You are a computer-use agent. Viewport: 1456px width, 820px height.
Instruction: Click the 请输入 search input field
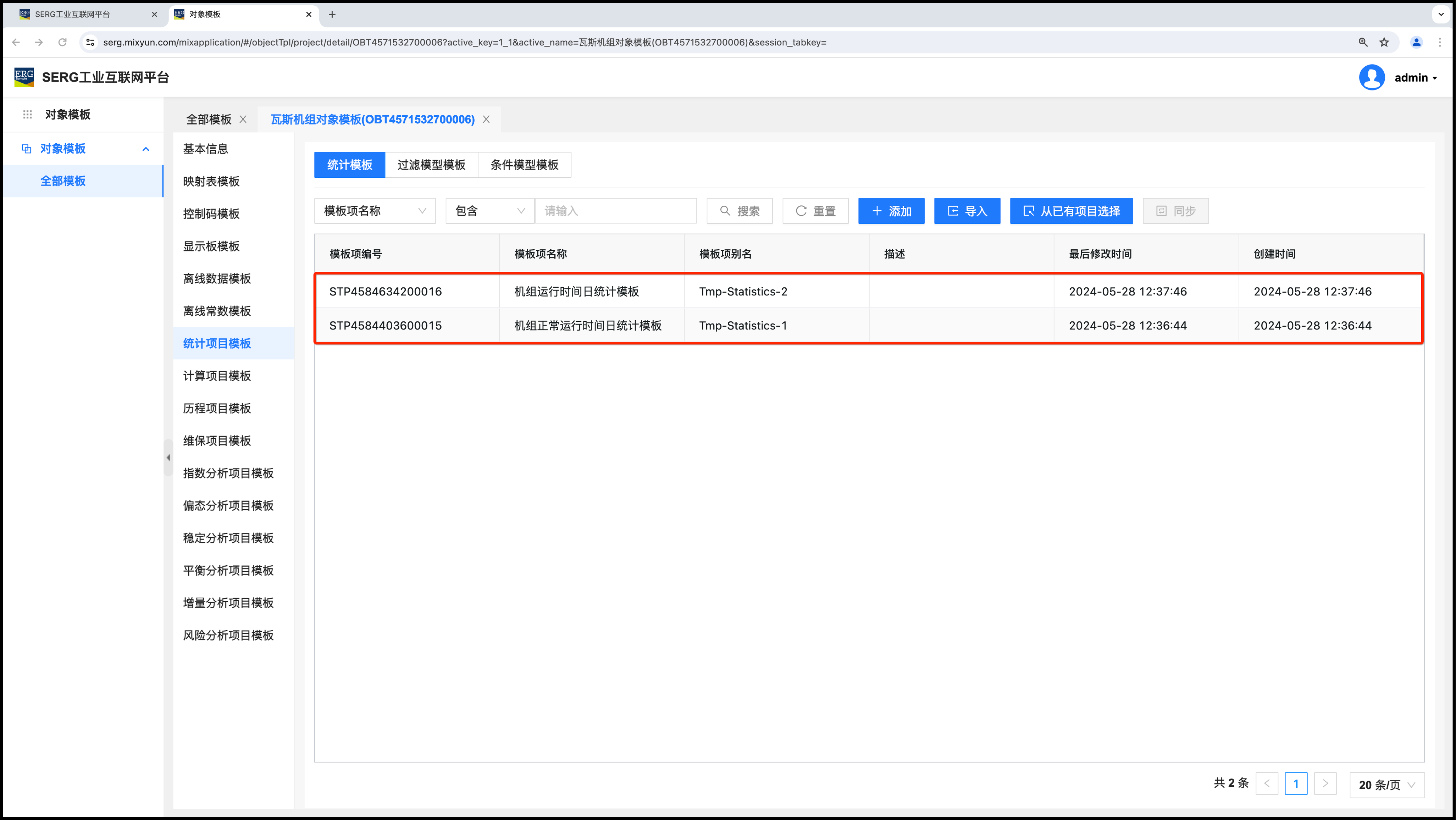coord(615,211)
